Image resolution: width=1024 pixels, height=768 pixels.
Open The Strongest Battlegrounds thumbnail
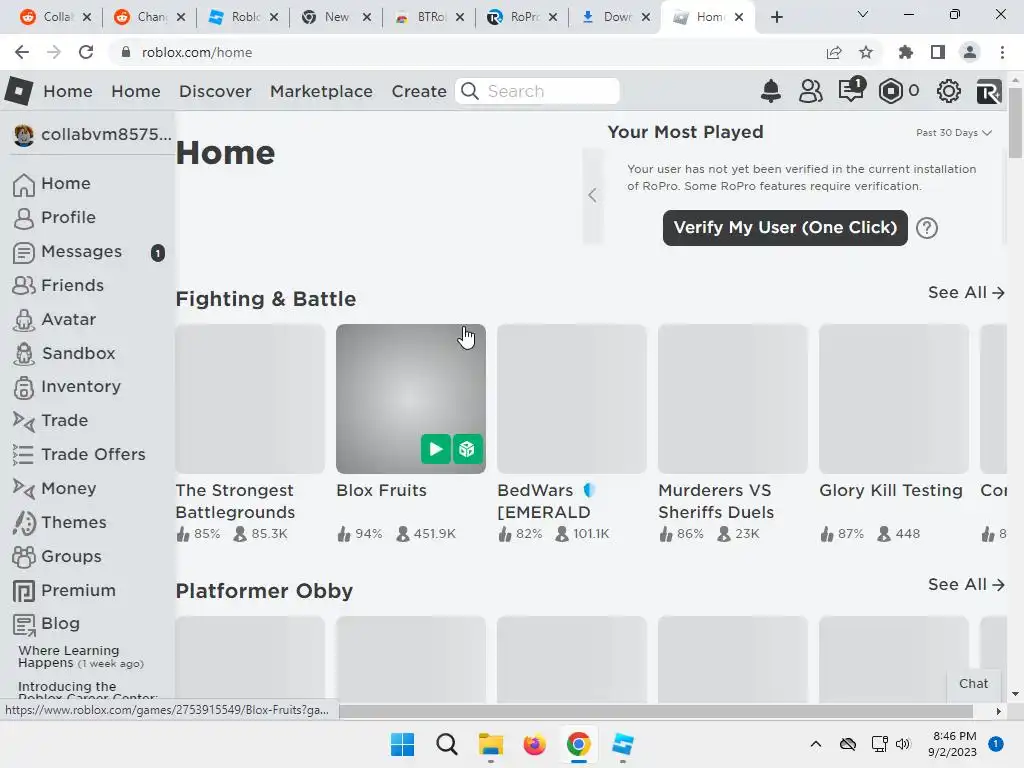click(x=250, y=399)
